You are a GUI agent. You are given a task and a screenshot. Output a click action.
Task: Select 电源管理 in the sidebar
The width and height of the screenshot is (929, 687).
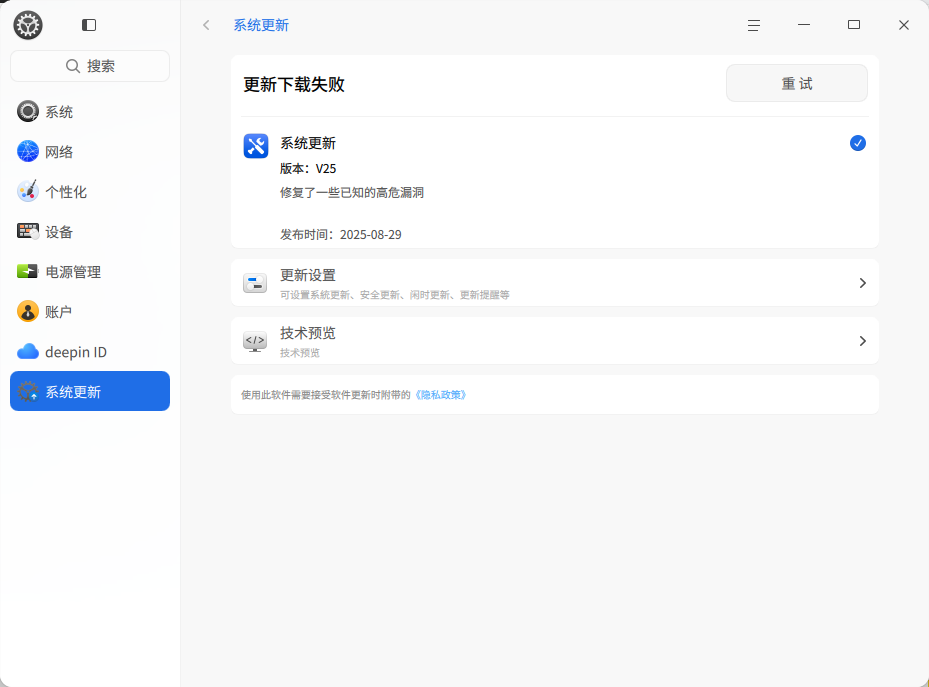(x=90, y=271)
